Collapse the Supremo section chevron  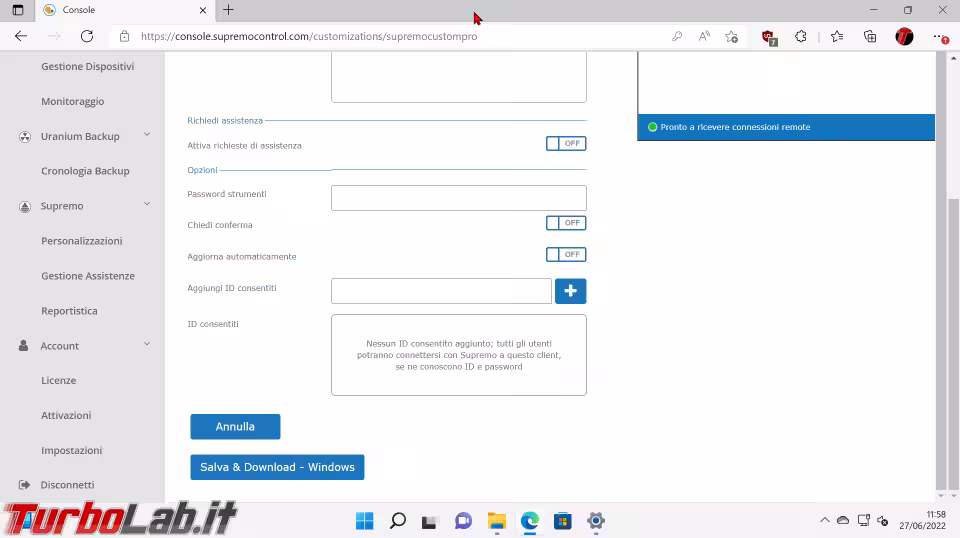point(147,204)
